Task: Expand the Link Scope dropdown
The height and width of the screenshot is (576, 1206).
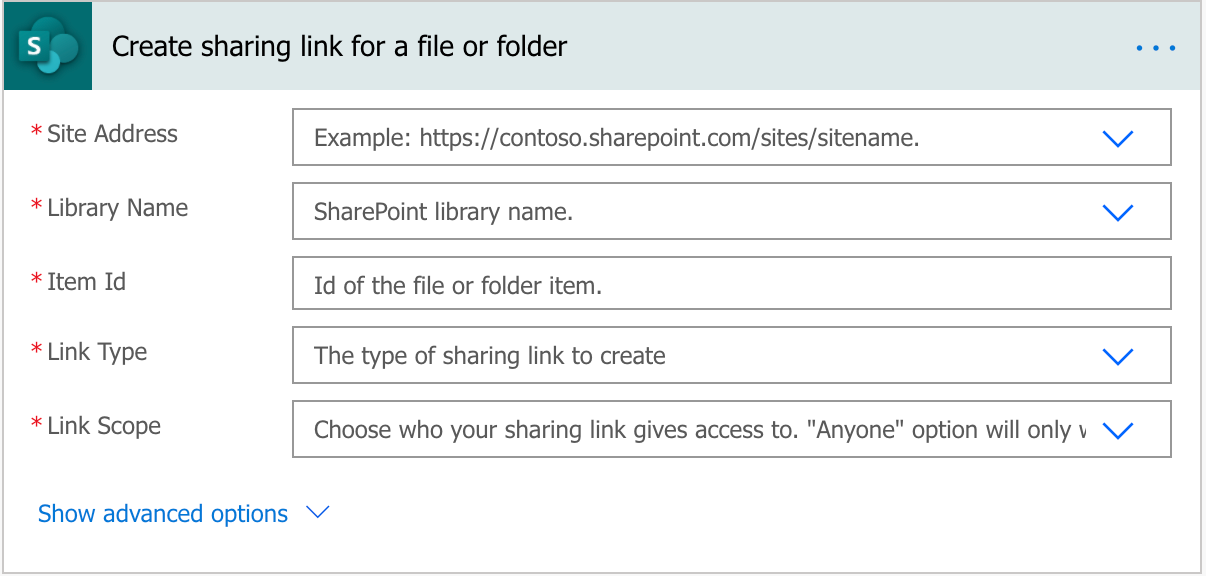Action: [x=1118, y=429]
